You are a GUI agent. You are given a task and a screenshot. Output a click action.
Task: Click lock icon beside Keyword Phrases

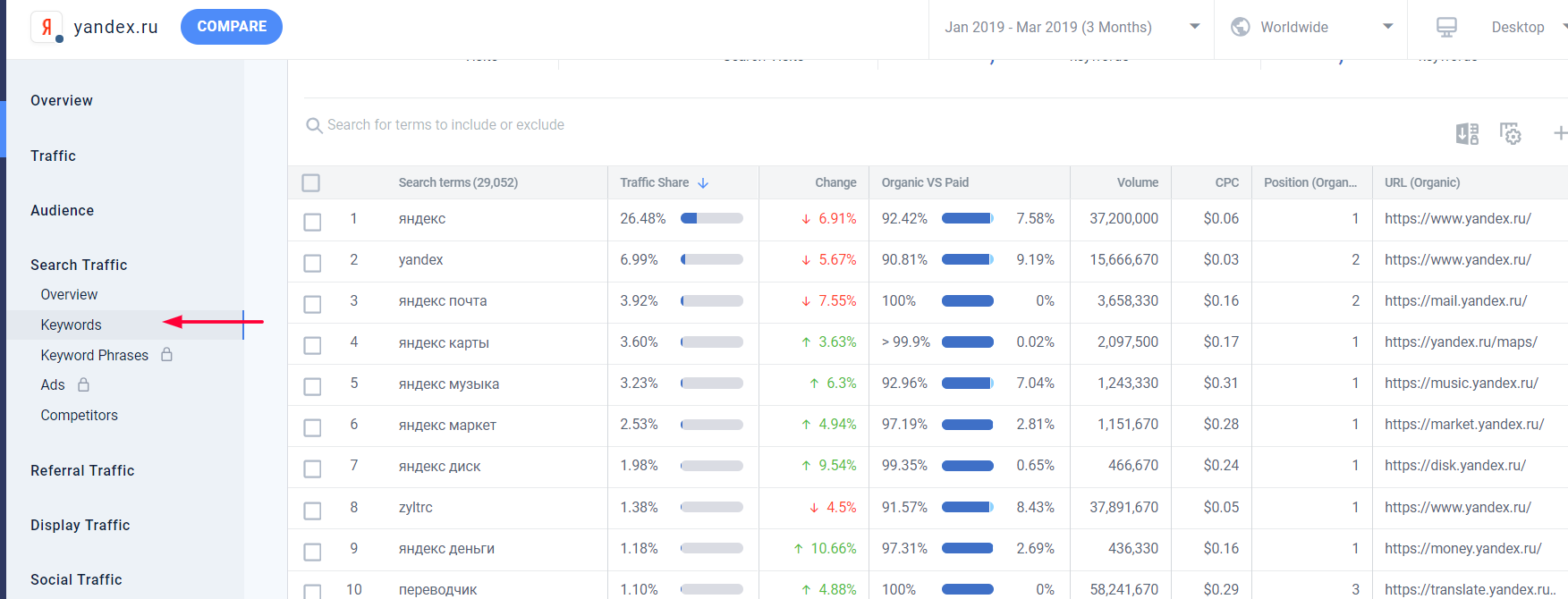point(166,355)
